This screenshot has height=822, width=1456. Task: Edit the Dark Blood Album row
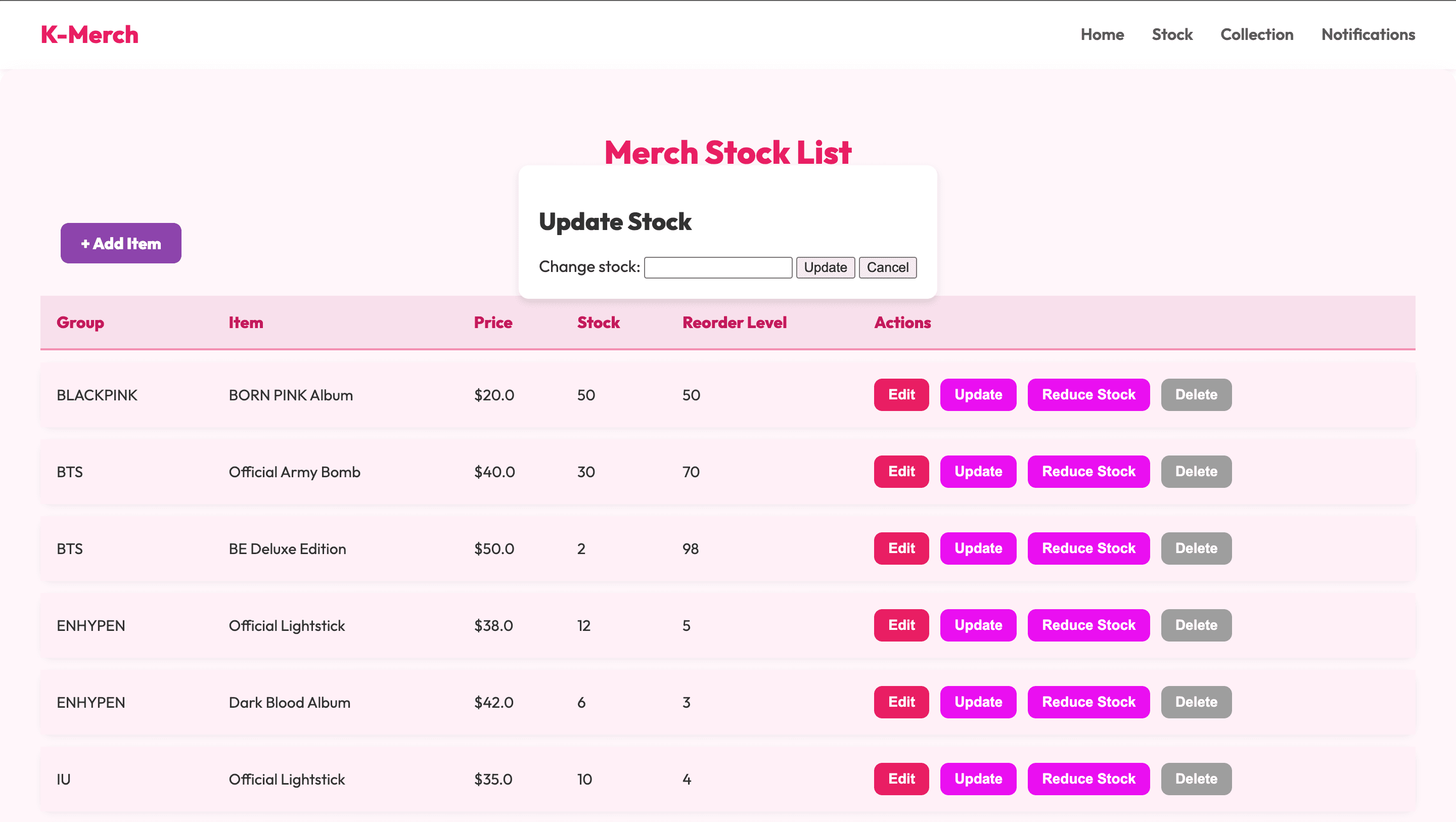[x=901, y=702]
